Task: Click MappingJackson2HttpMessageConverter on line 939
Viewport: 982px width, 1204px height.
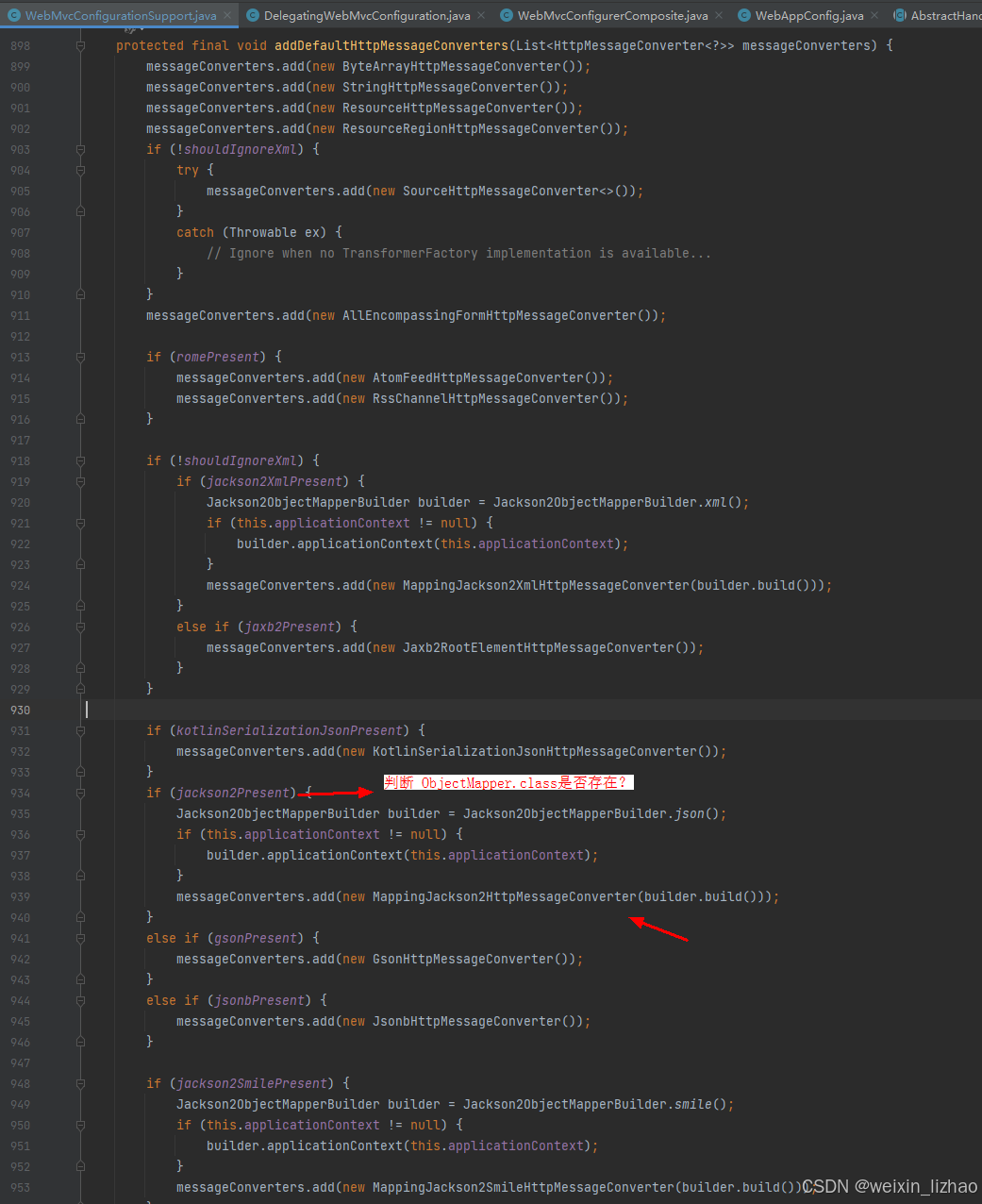Action: click(505, 896)
